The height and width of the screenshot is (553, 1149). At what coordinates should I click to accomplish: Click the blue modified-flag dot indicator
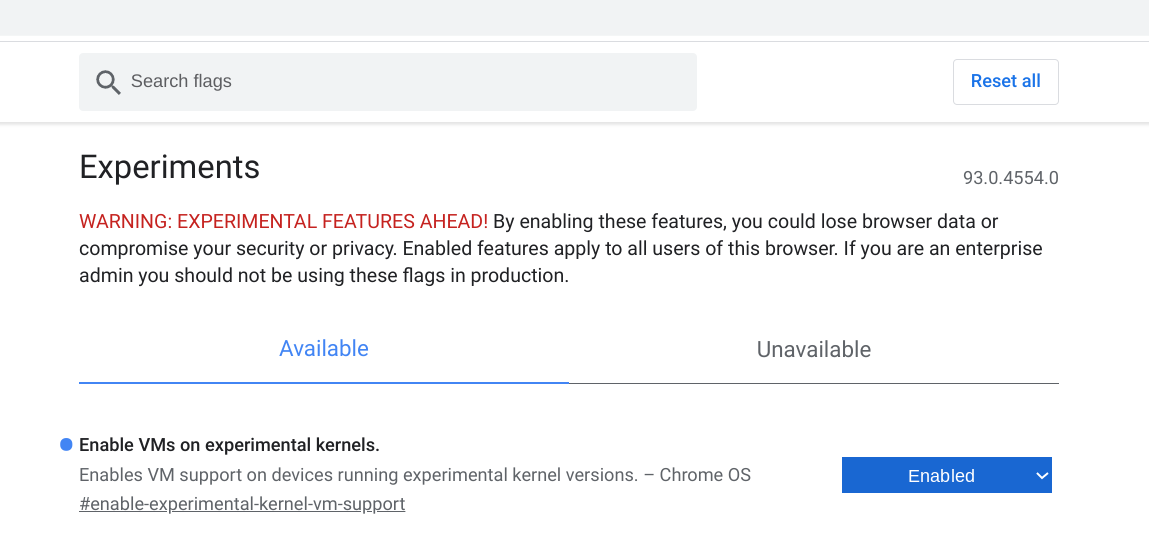pyautogui.click(x=66, y=444)
